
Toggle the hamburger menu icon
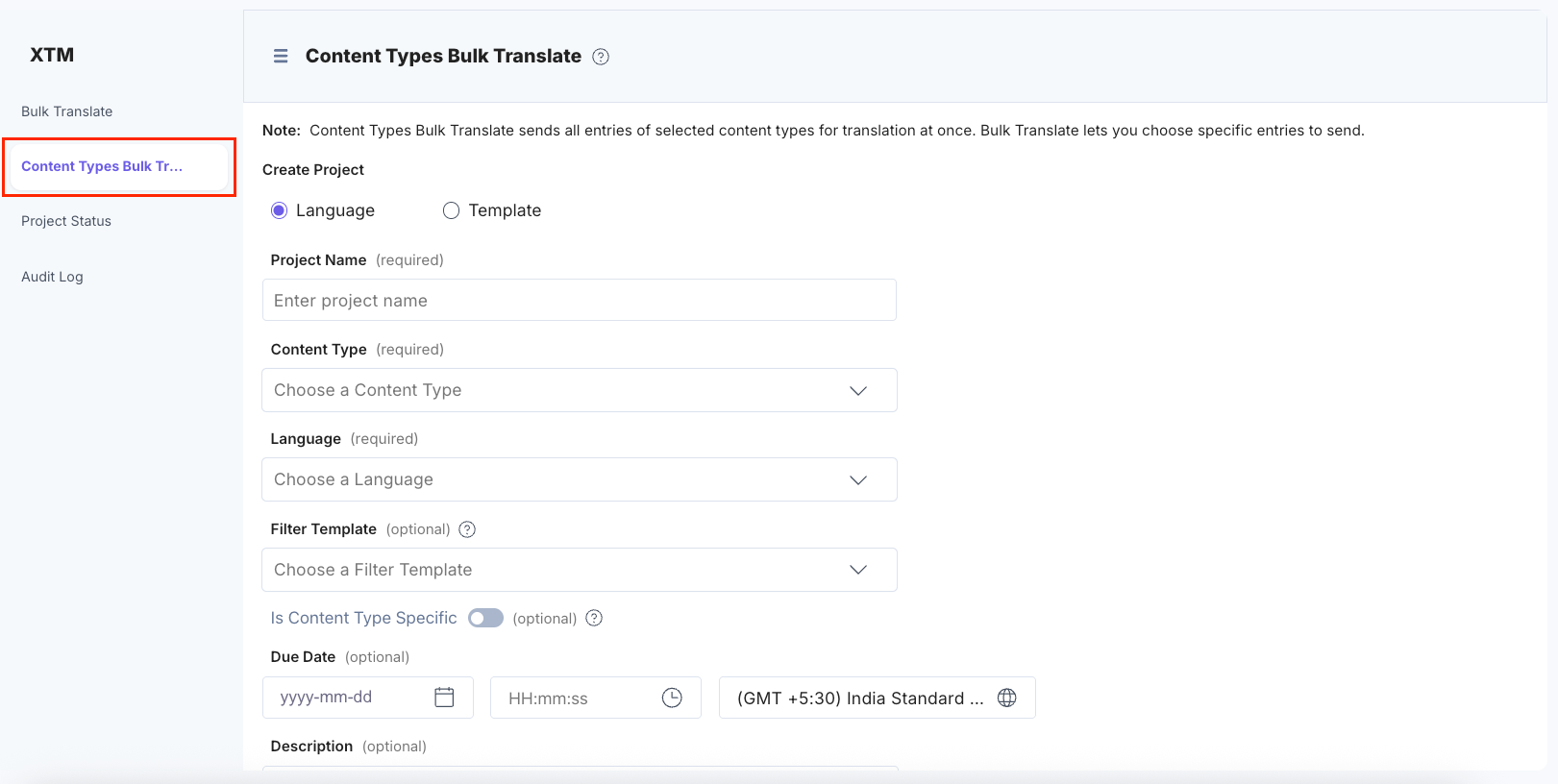(281, 56)
